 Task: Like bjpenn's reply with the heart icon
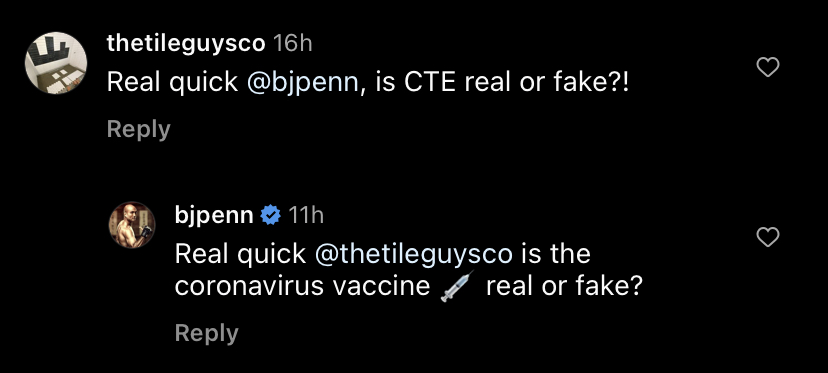click(x=768, y=237)
